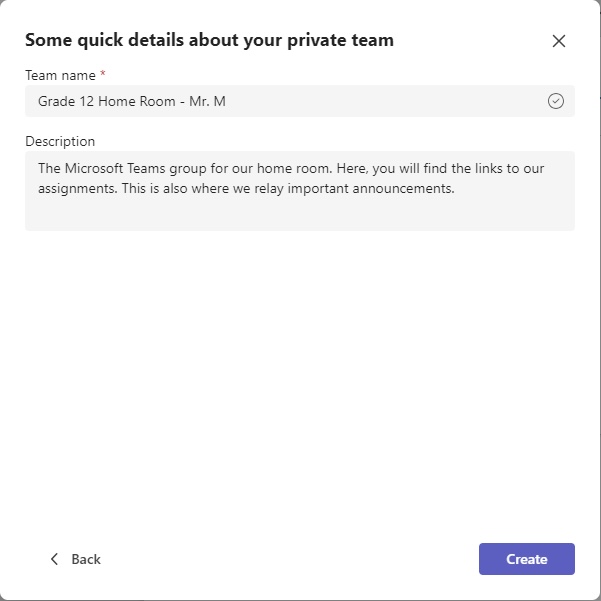Click the red required asterisk
This screenshot has width=601, height=601.
click(x=103, y=73)
